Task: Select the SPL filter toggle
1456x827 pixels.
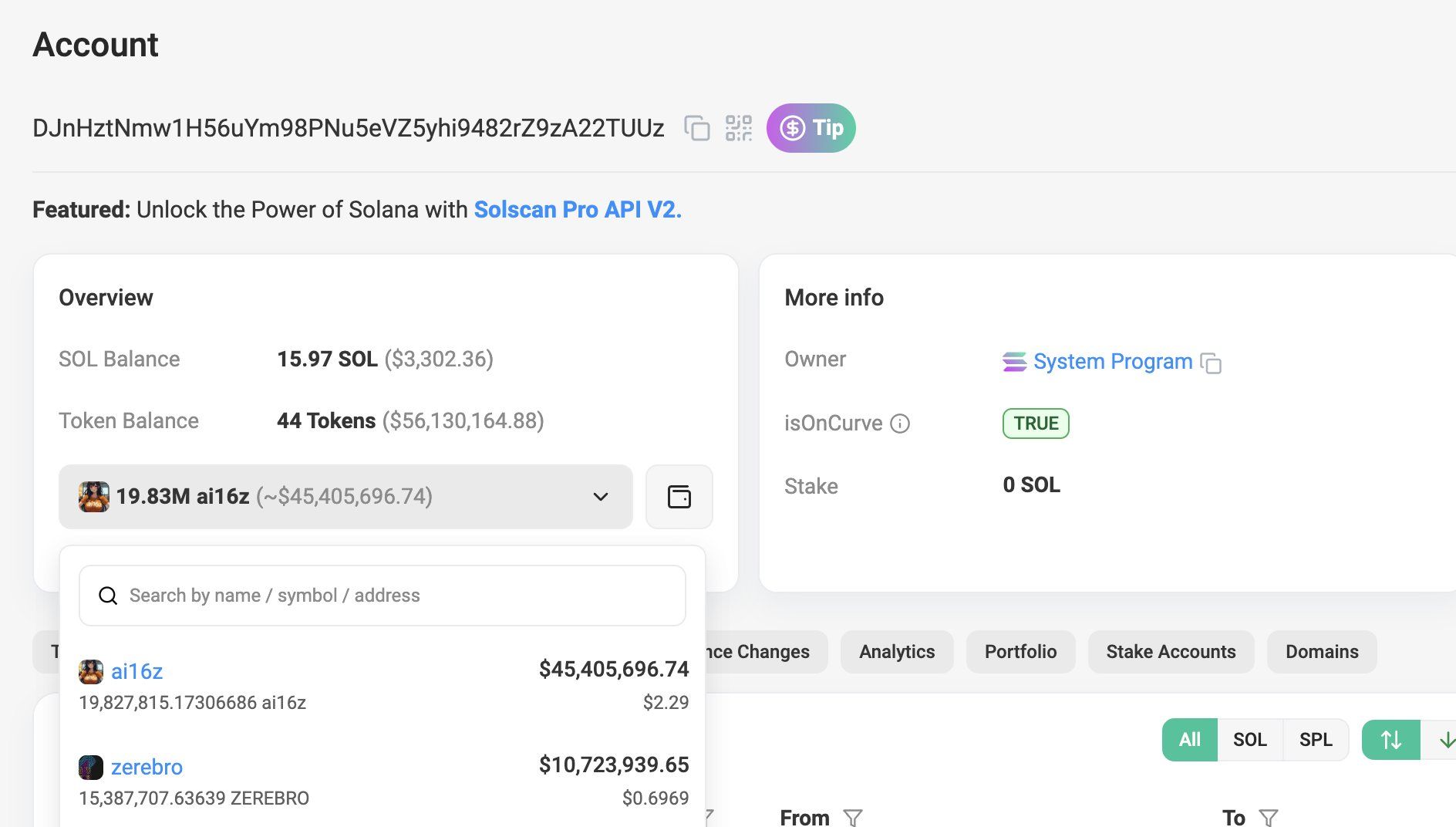Action: tap(1316, 740)
